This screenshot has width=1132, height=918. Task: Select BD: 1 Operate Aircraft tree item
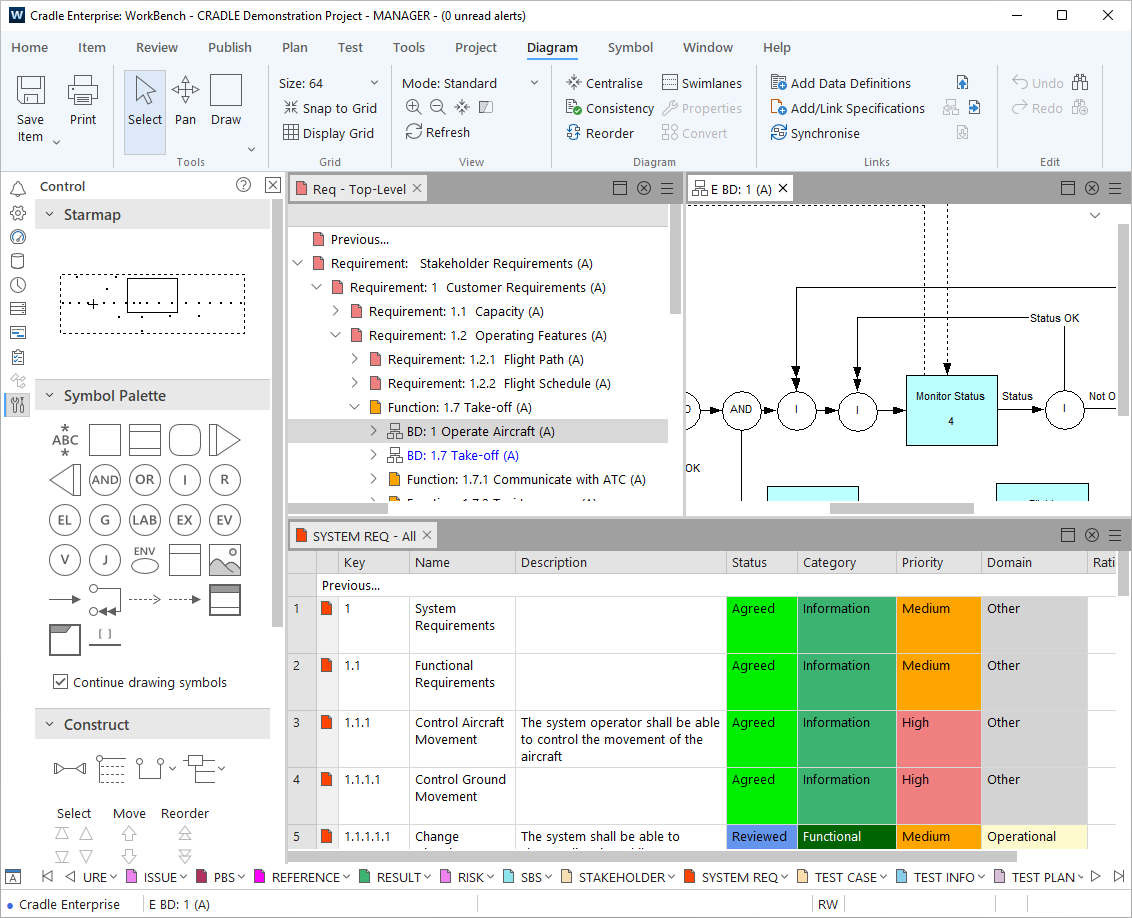tap(480, 431)
